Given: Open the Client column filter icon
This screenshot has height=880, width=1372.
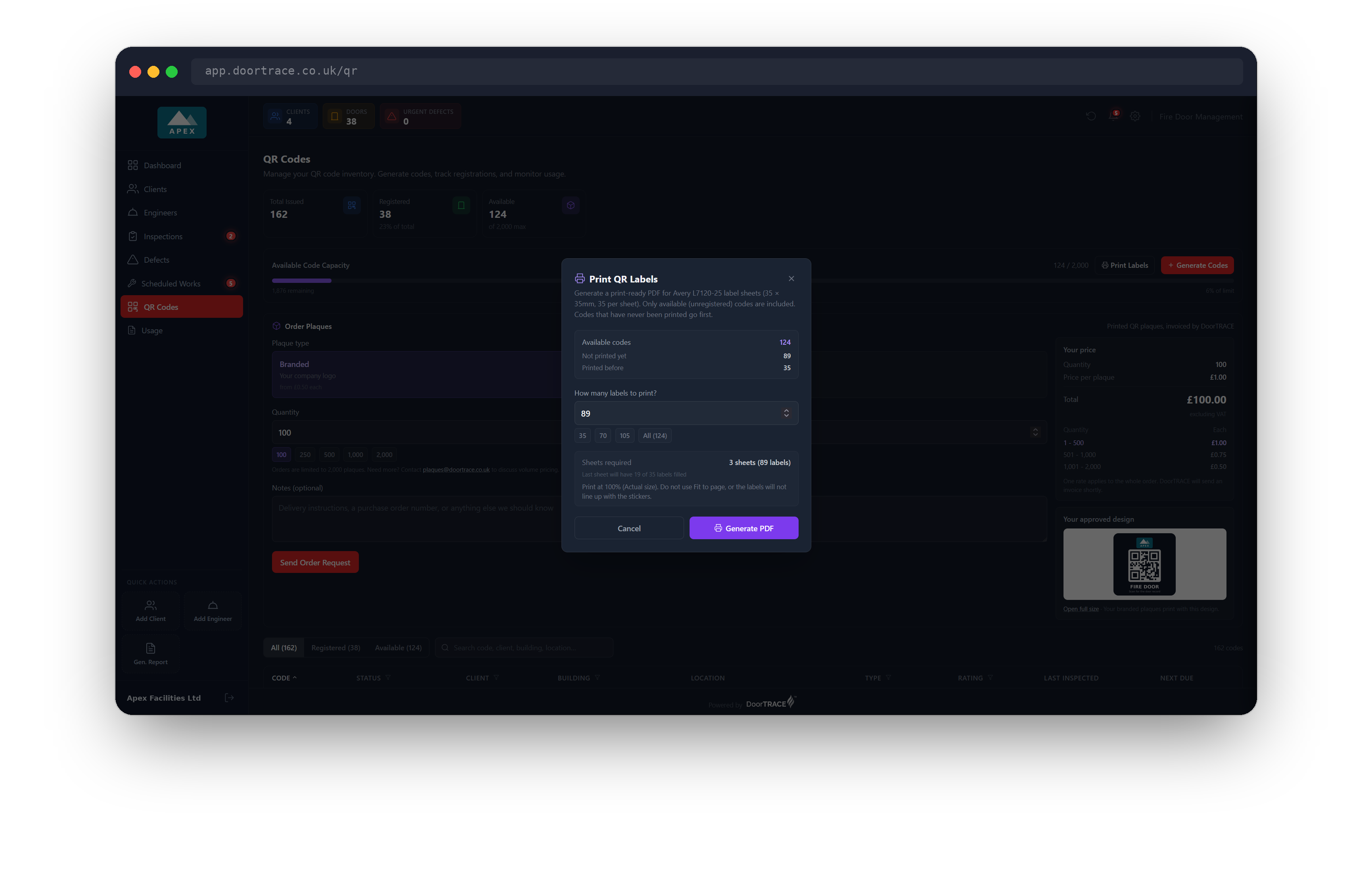Looking at the screenshot, I should tap(496, 678).
